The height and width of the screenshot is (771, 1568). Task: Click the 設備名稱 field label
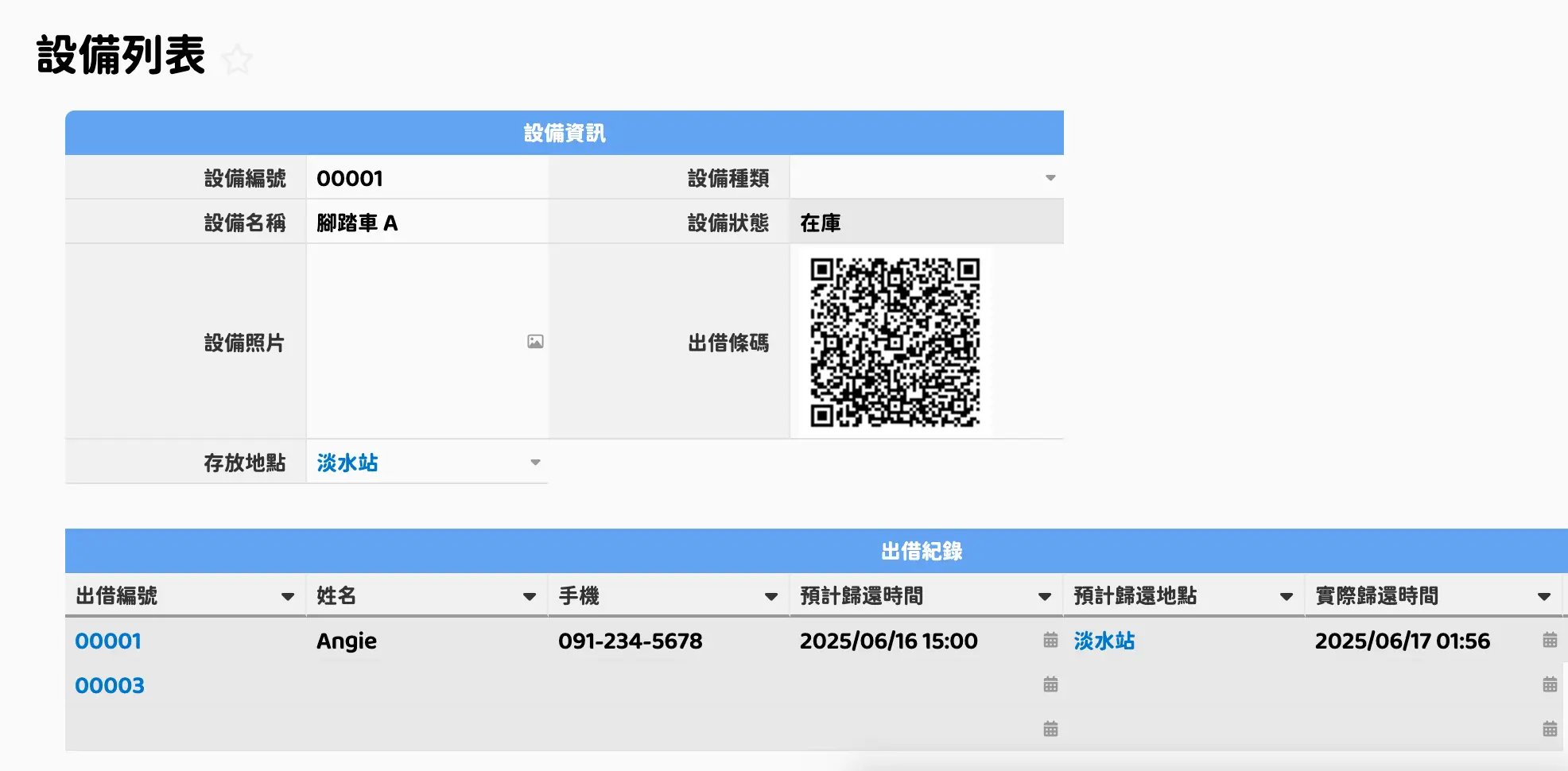click(245, 223)
